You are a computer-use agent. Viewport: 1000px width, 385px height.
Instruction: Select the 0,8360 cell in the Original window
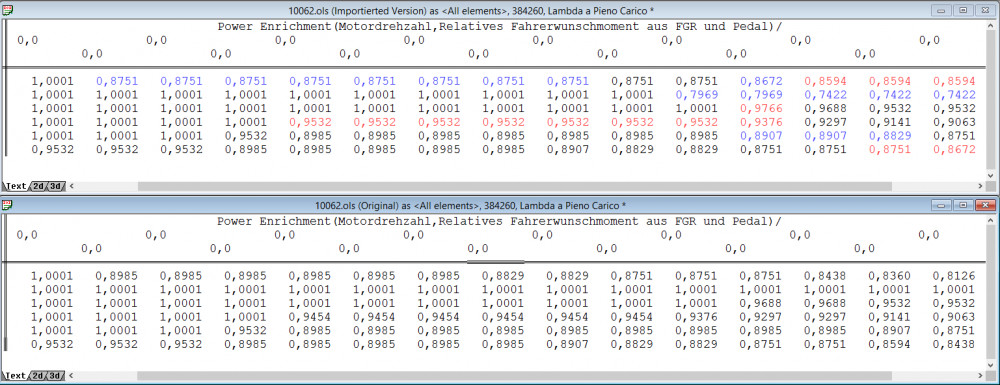coord(890,276)
